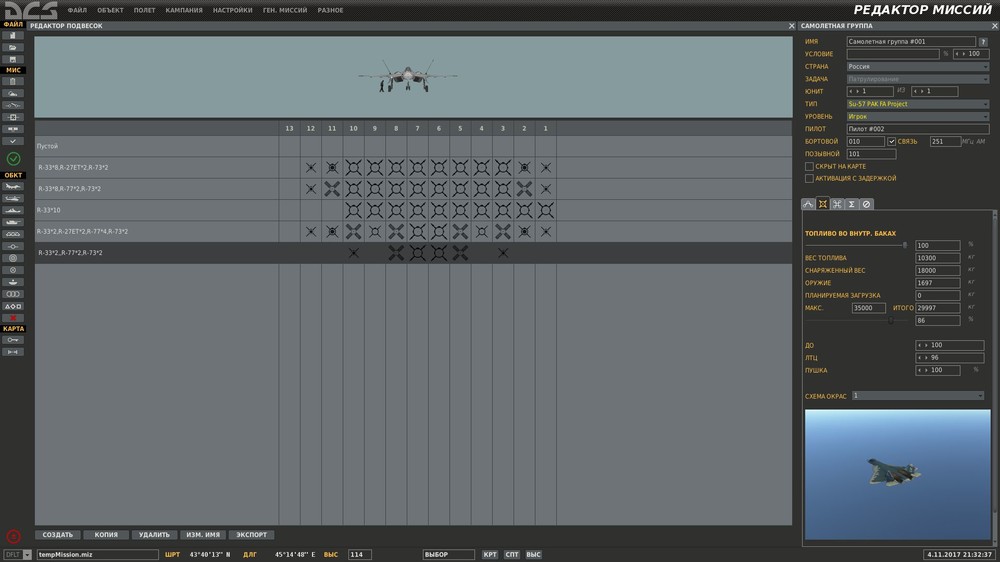The width and height of the screenshot is (1000, 562).
Task: Click the УДАЛИТЬ button
Action: point(154,535)
